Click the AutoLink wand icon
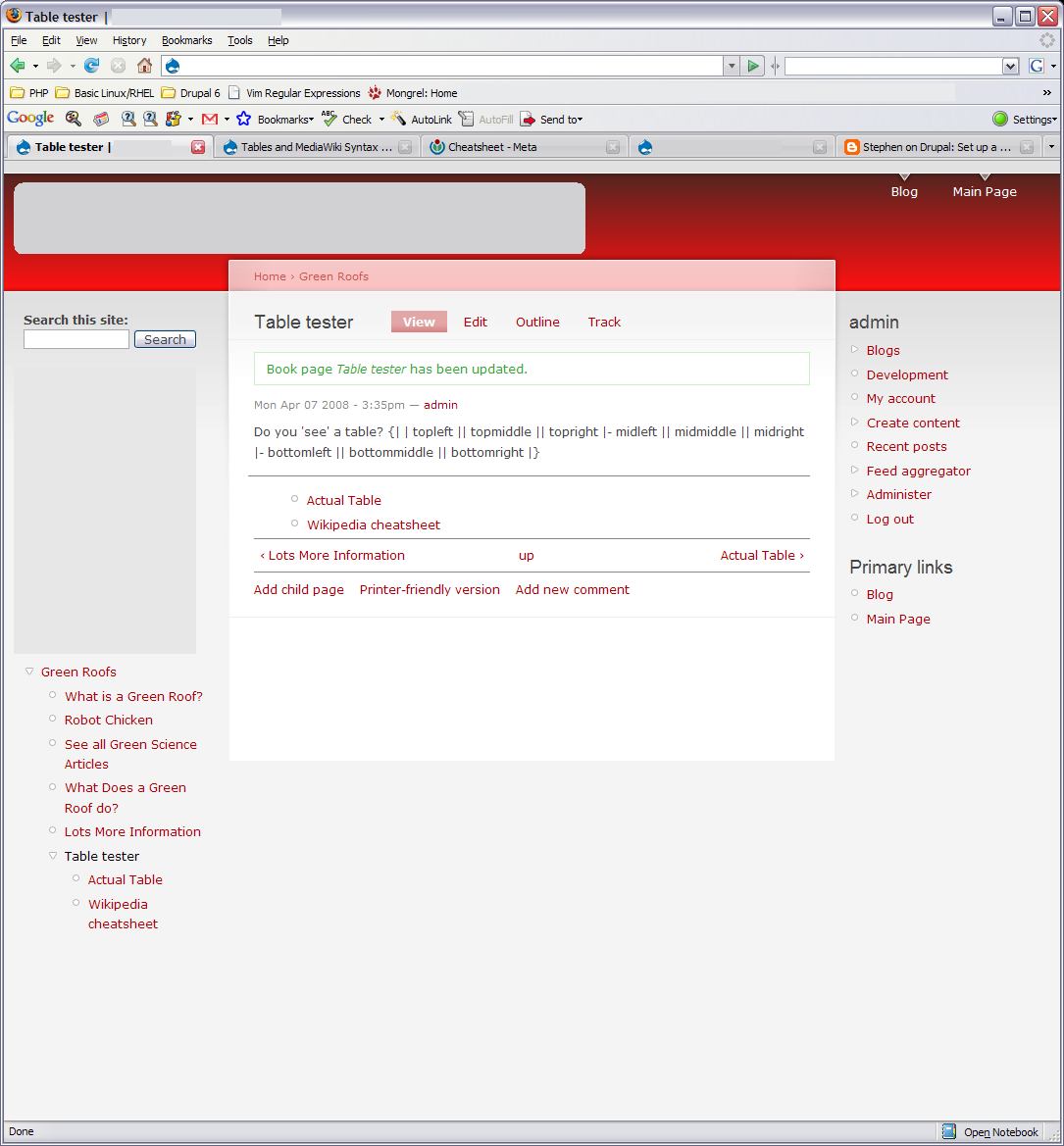The width and height of the screenshot is (1064, 1146). [398, 119]
